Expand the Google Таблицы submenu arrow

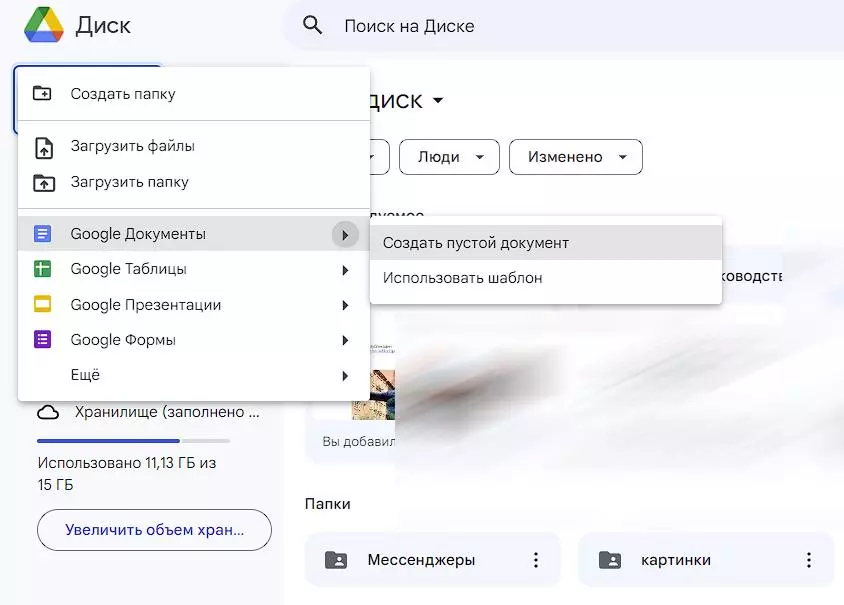point(345,269)
